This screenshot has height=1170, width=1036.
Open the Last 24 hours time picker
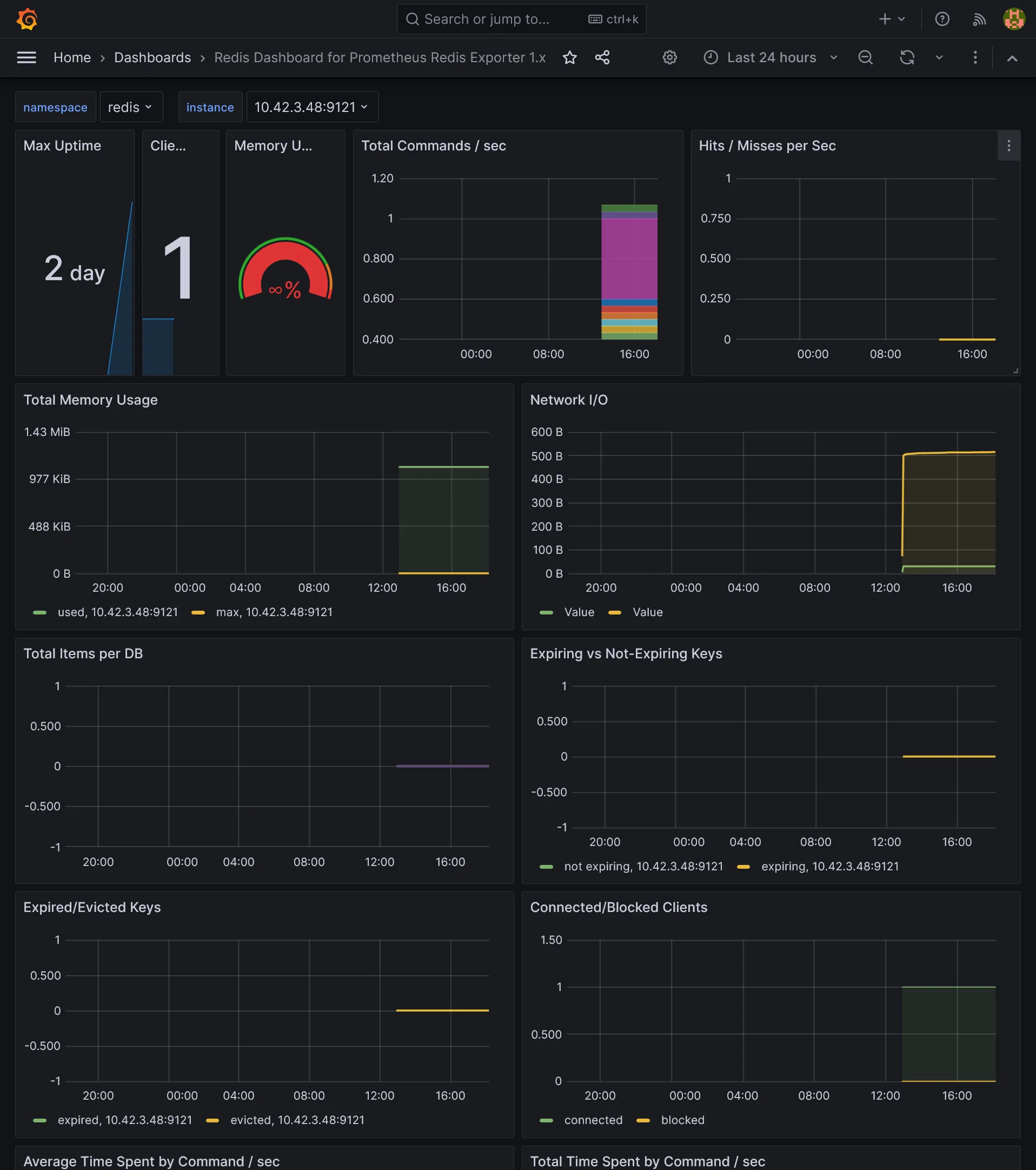(771, 57)
